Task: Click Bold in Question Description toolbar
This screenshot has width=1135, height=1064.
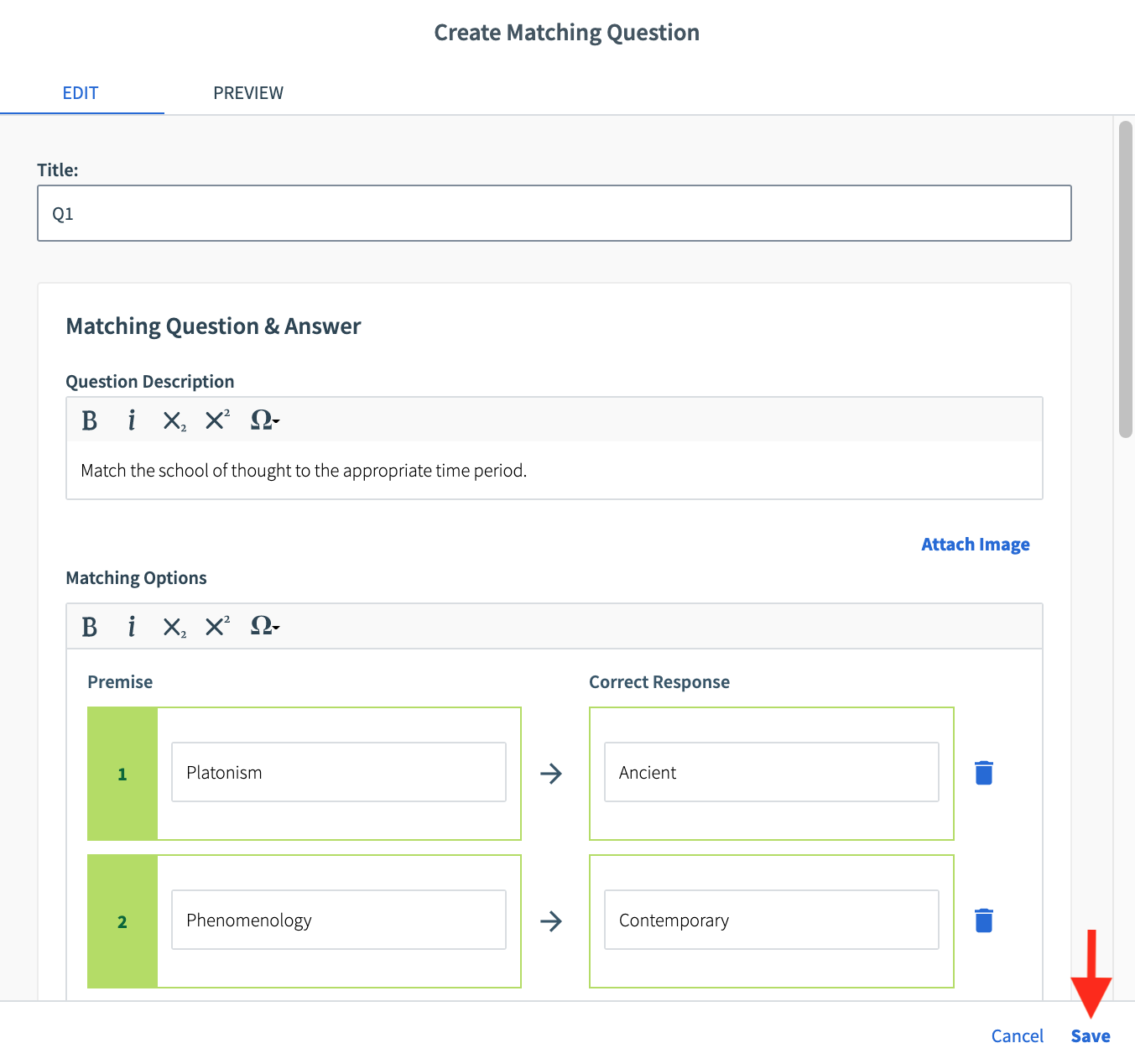Action: (90, 420)
